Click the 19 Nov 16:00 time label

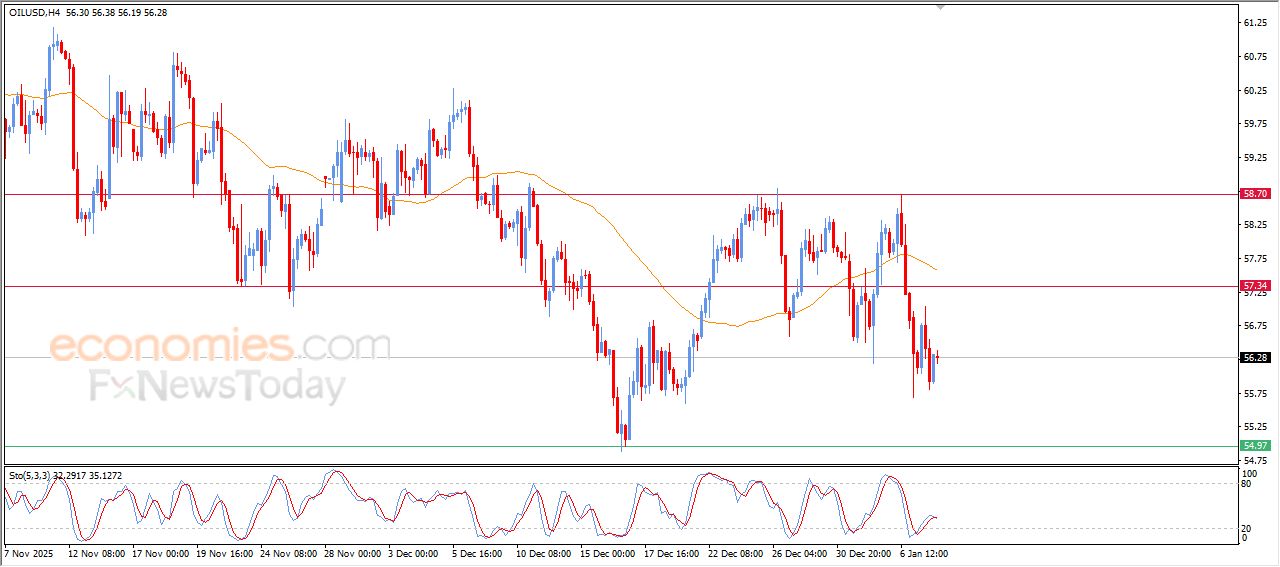225,553
